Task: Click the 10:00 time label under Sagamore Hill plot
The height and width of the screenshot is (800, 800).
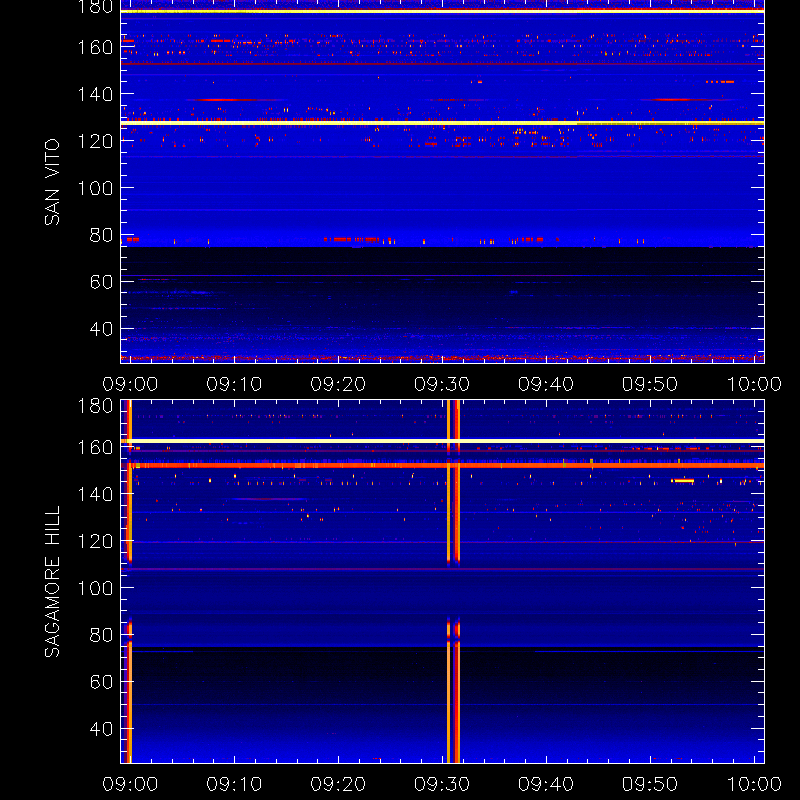Action: [754, 784]
